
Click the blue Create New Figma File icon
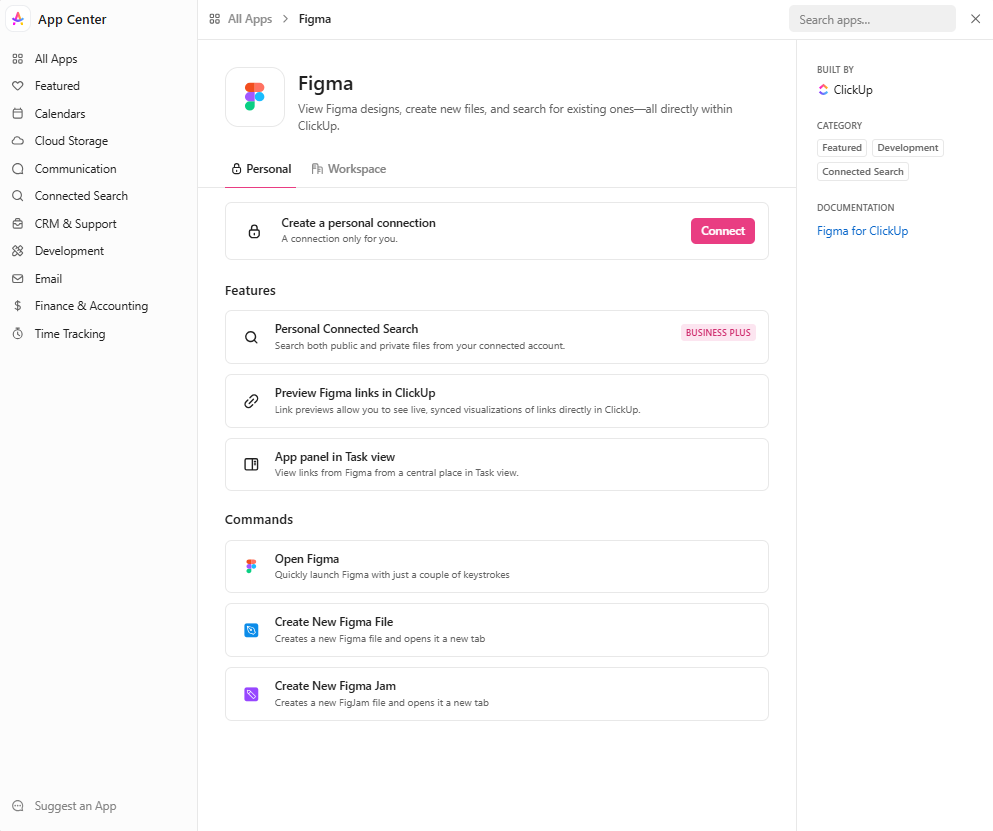click(251, 630)
